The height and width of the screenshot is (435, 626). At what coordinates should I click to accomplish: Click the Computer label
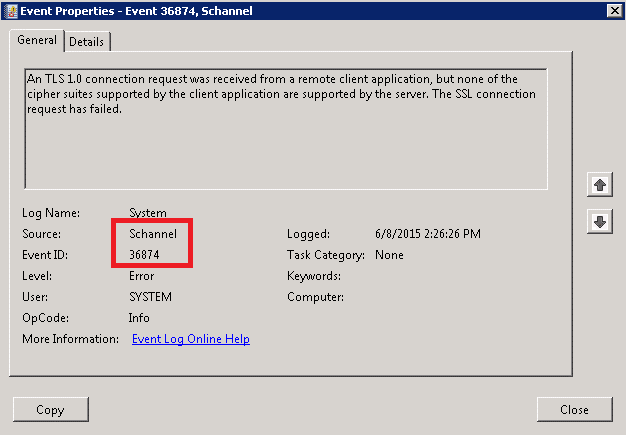coord(315,297)
